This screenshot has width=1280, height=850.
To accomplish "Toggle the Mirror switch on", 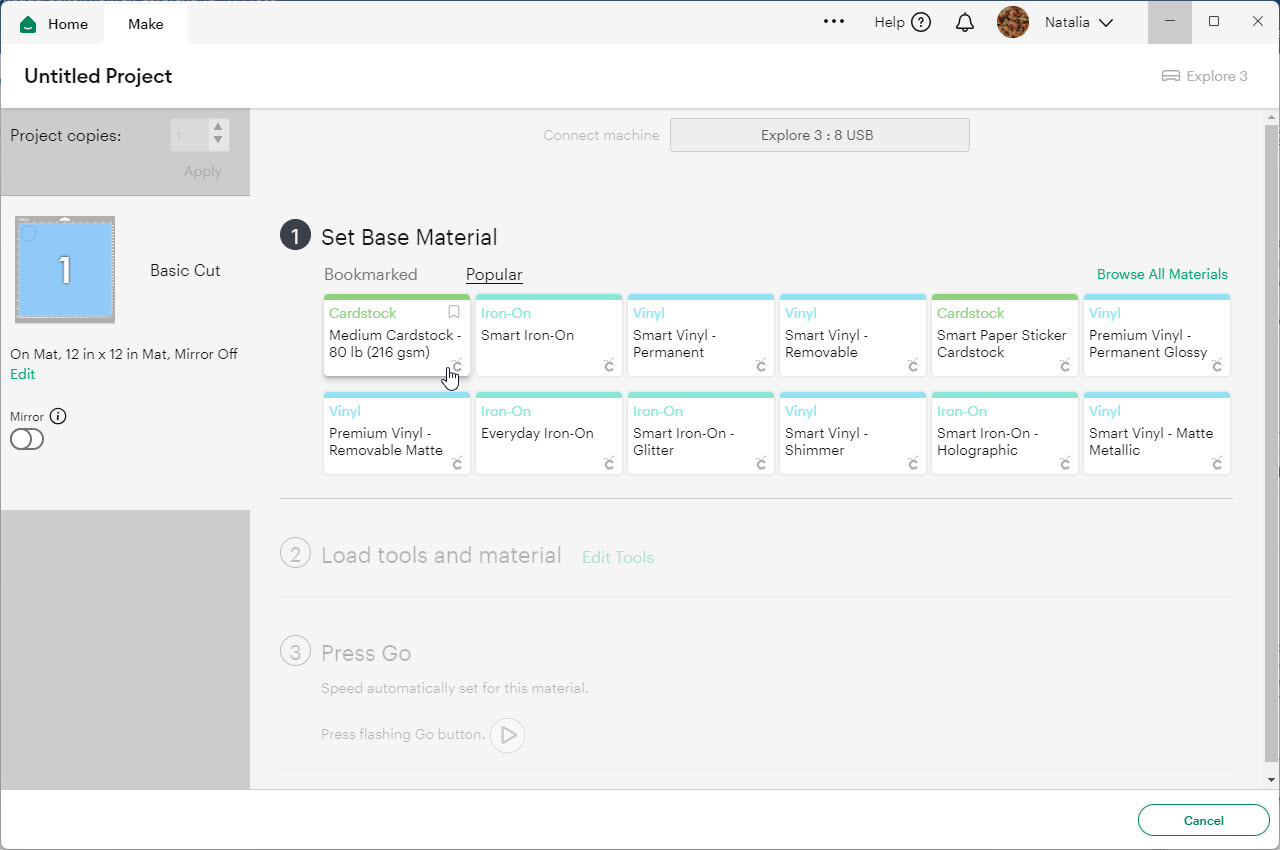I will 27,440.
